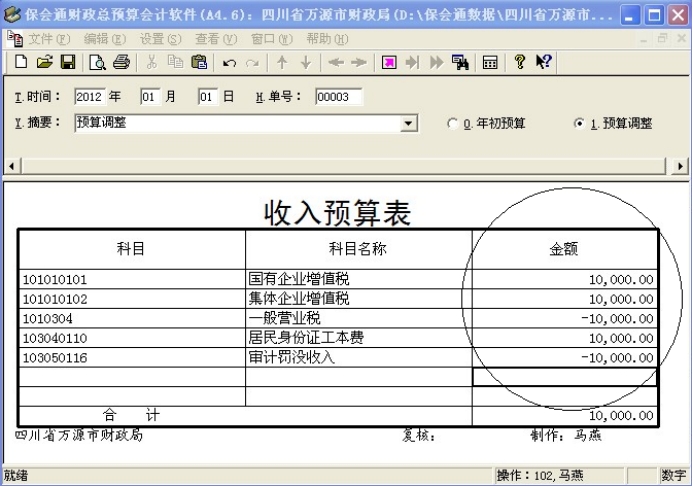
Task: Open the 查看 menu
Action: 216,39
